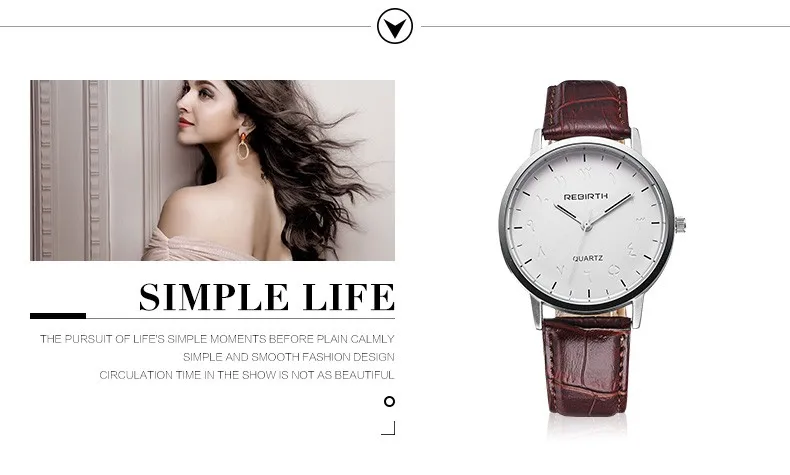790x475 pixels.
Task: Click the corner bracket mark below circle
Action: (388, 428)
